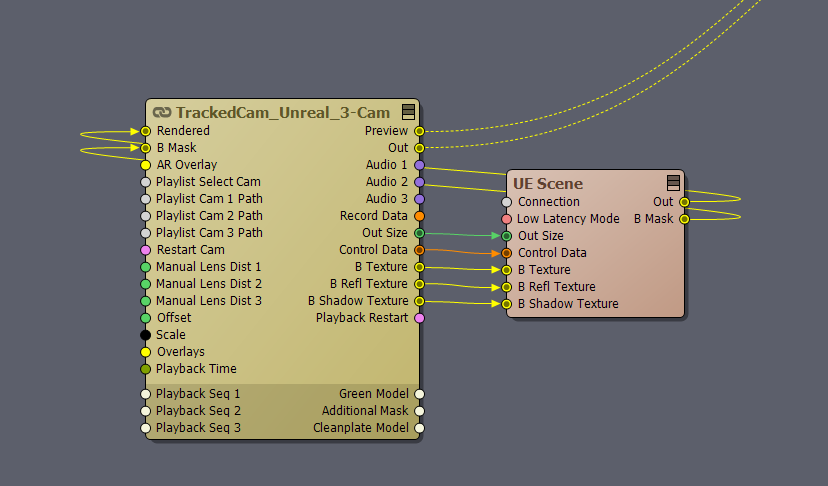Click the Green Model output pin
Screen dimensions: 828x486
pyautogui.click(x=419, y=394)
